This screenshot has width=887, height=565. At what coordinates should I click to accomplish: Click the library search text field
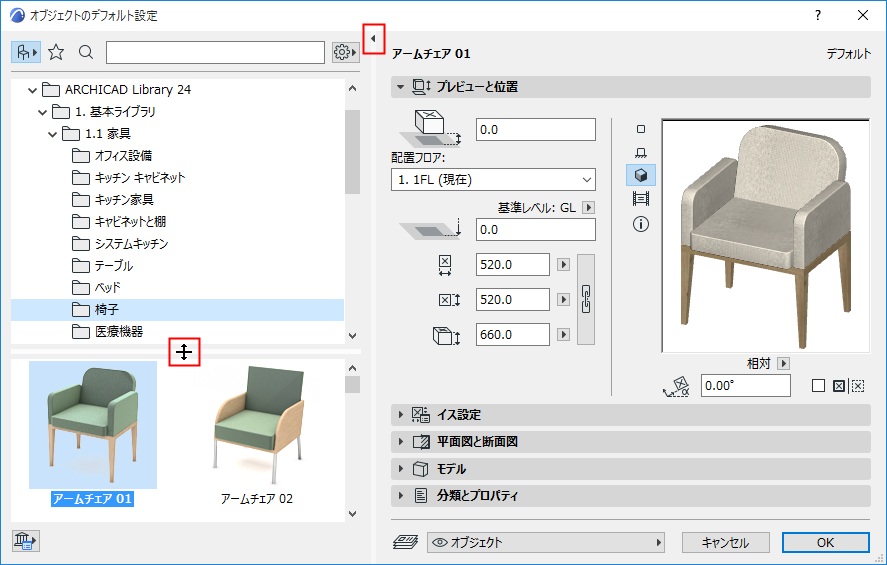tap(216, 53)
